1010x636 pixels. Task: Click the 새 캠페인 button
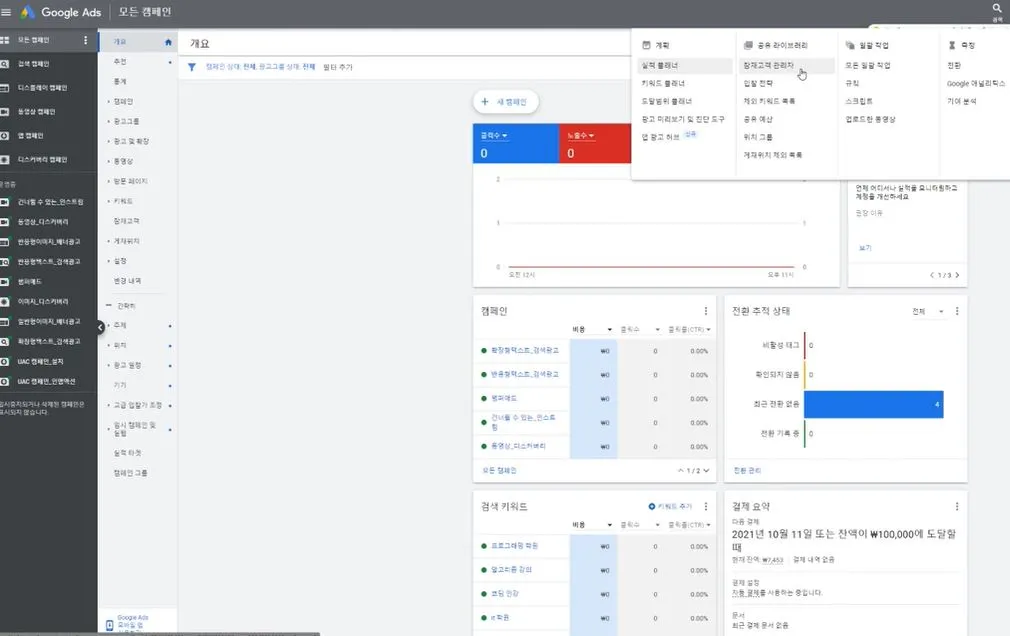[x=506, y=102]
